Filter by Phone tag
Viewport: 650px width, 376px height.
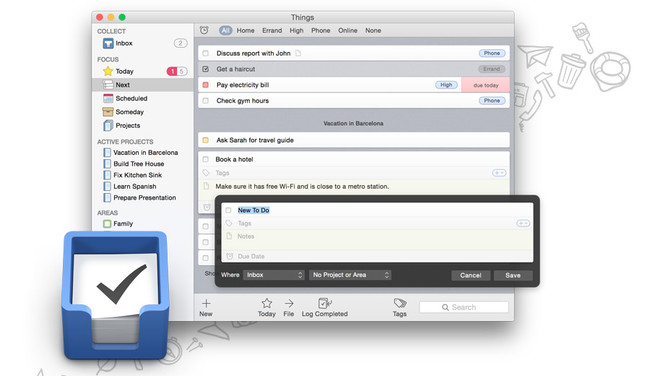(321, 30)
